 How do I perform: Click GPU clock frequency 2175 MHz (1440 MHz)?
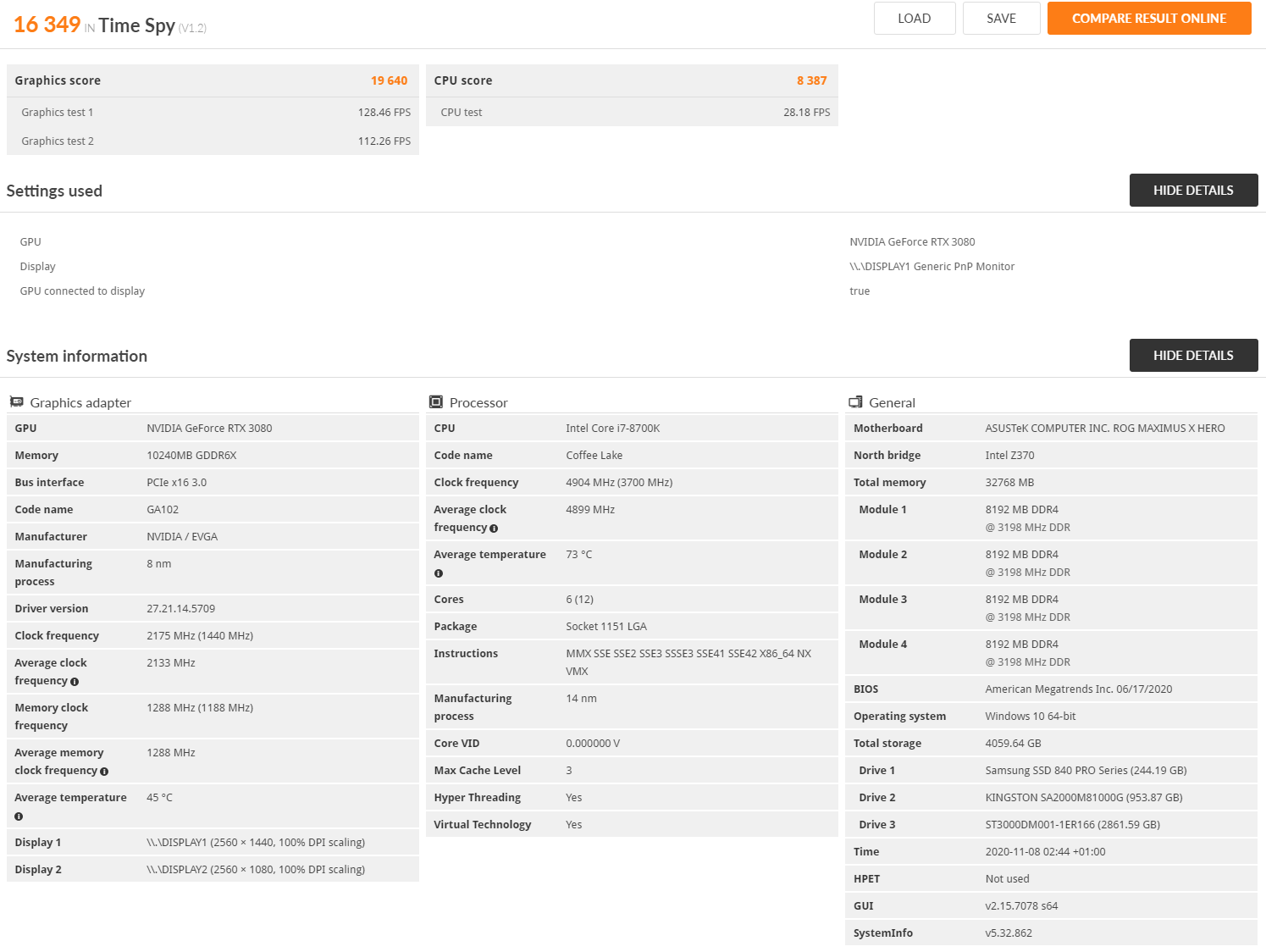pos(200,635)
